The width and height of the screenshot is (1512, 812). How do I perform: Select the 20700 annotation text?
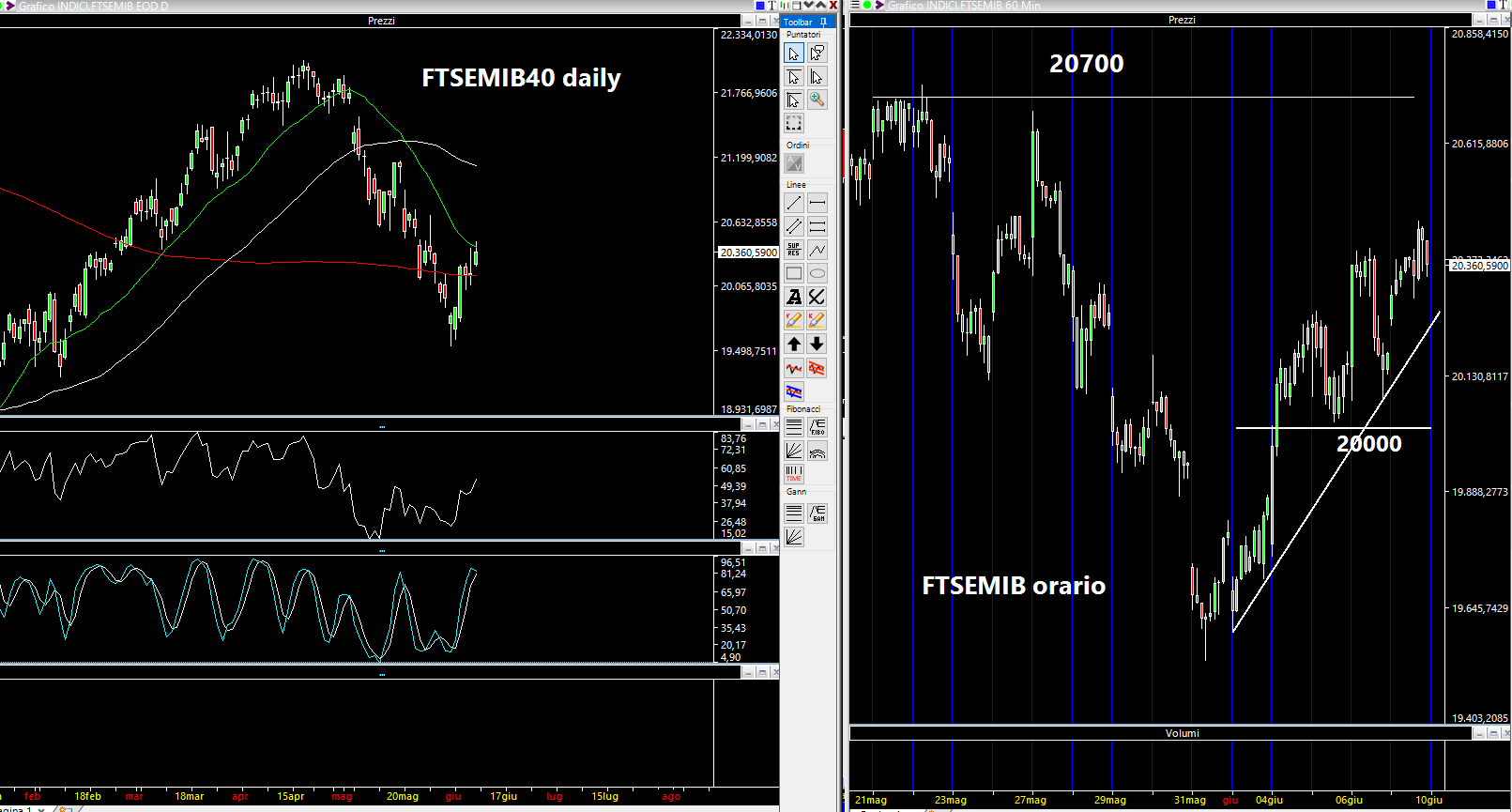[1086, 64]
